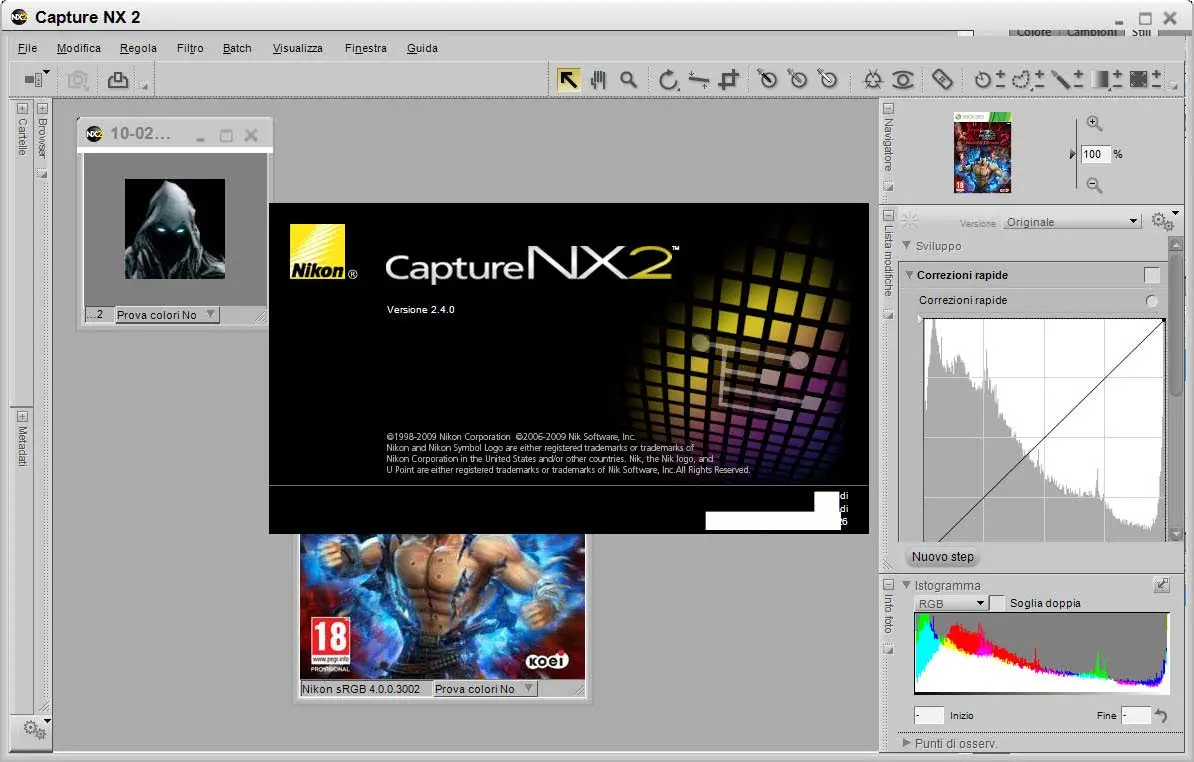Click the Correzioni rapide round indicator
This screenshot has height=762, width=1194.
click(1152, 301)
